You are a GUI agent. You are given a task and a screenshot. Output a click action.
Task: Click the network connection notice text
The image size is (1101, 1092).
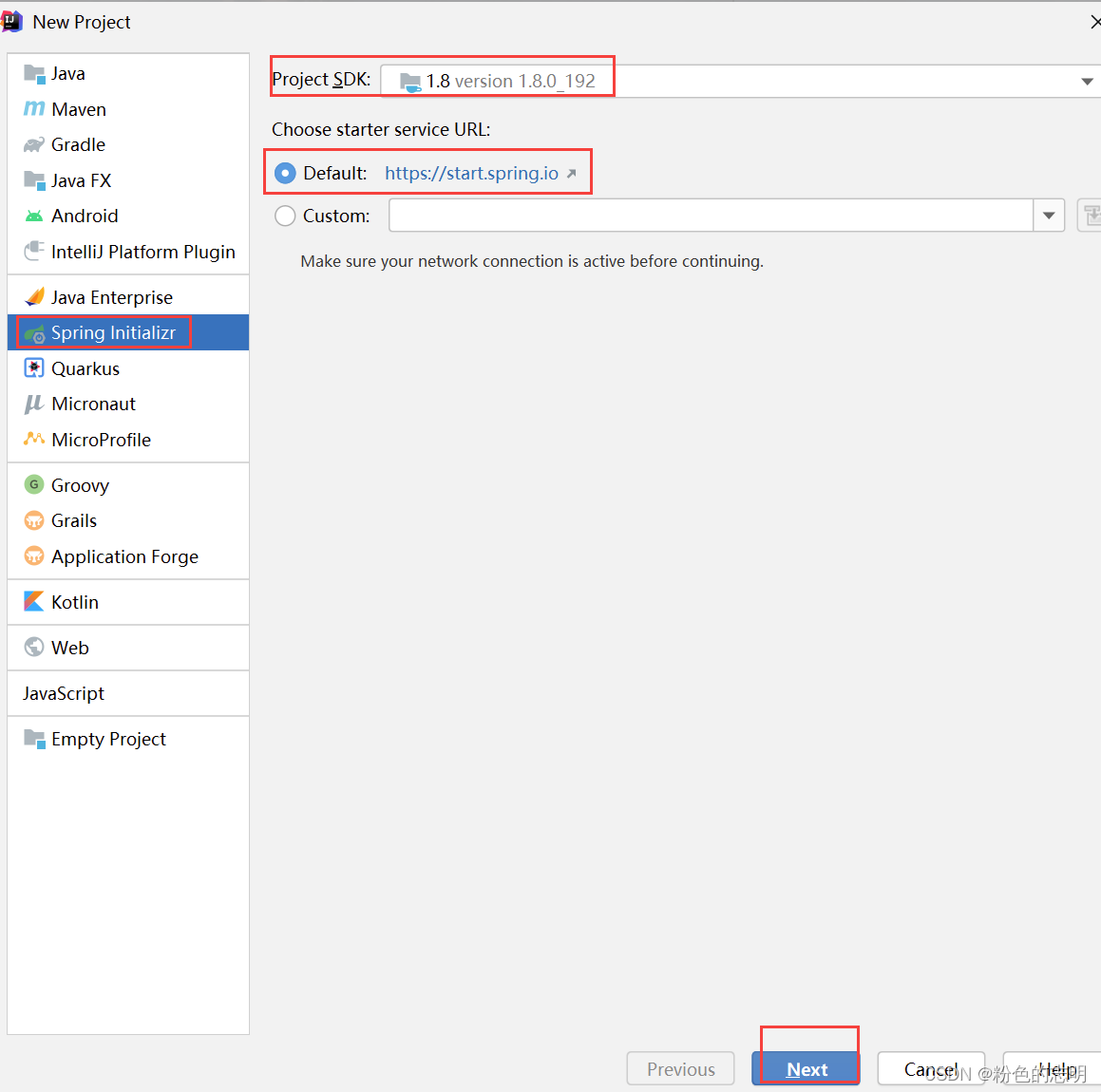[532, 261]
